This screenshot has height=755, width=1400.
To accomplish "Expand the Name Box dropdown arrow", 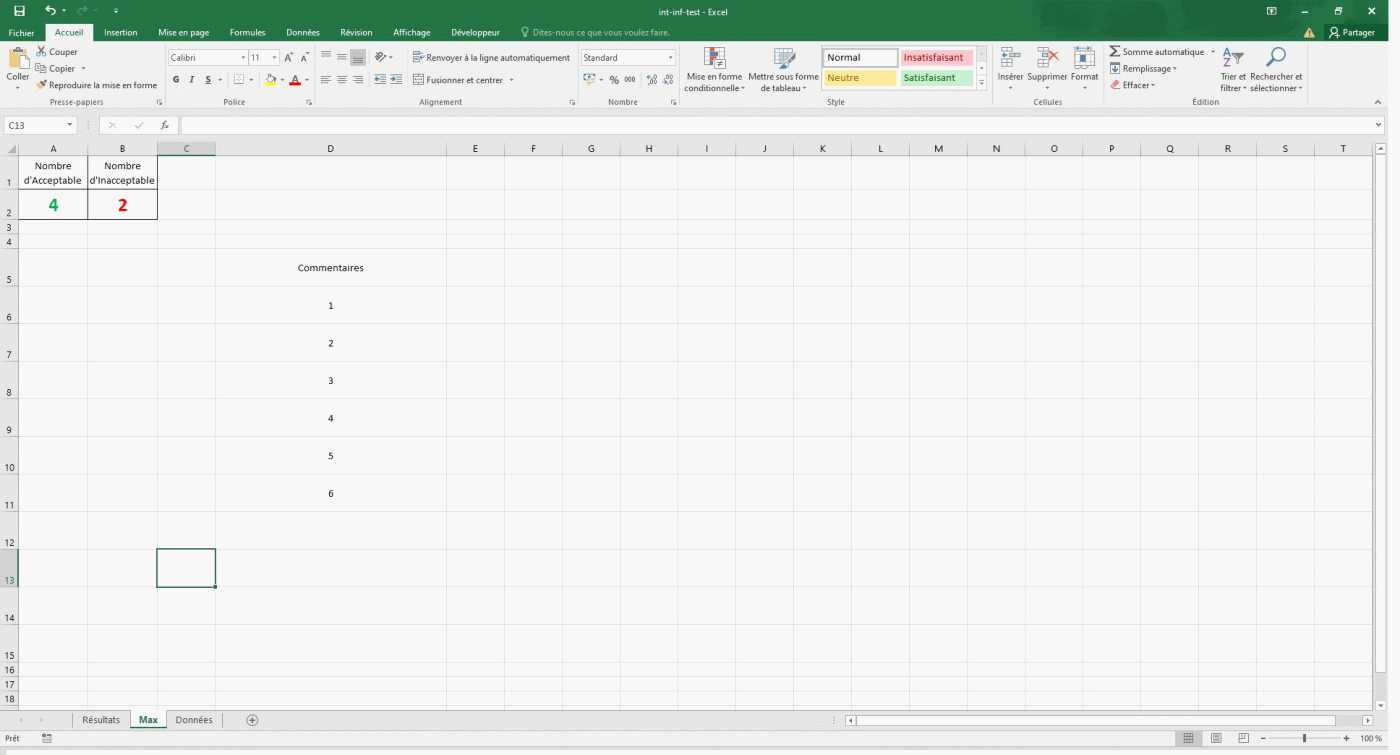I will pyautogui.click(x=70, y=126).
